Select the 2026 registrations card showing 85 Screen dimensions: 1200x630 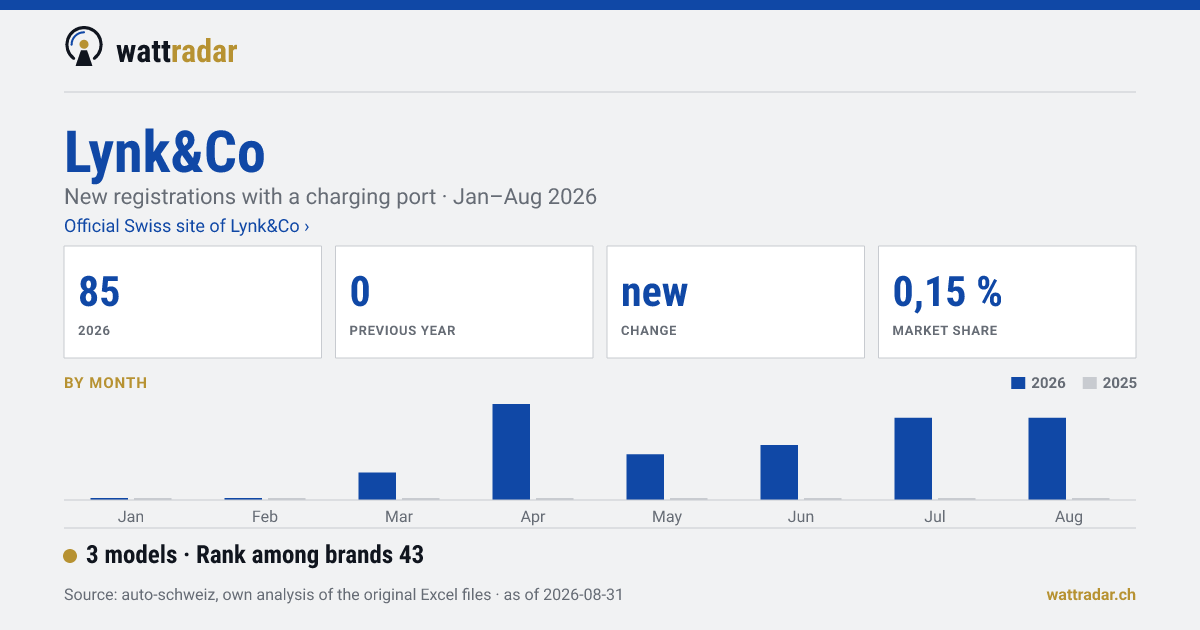pyautogui.click(x=193, y=302)
